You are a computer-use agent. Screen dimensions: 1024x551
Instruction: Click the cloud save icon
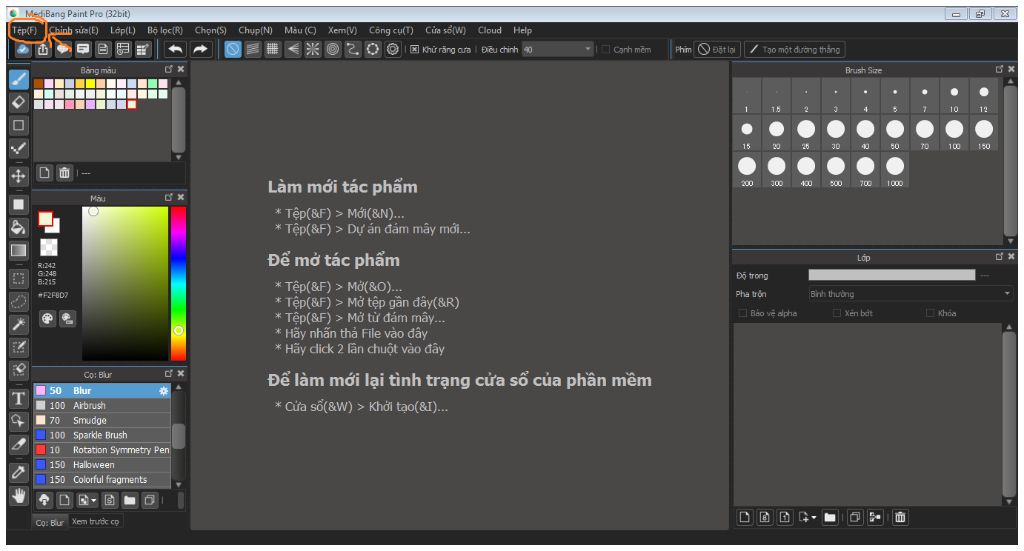23,49
